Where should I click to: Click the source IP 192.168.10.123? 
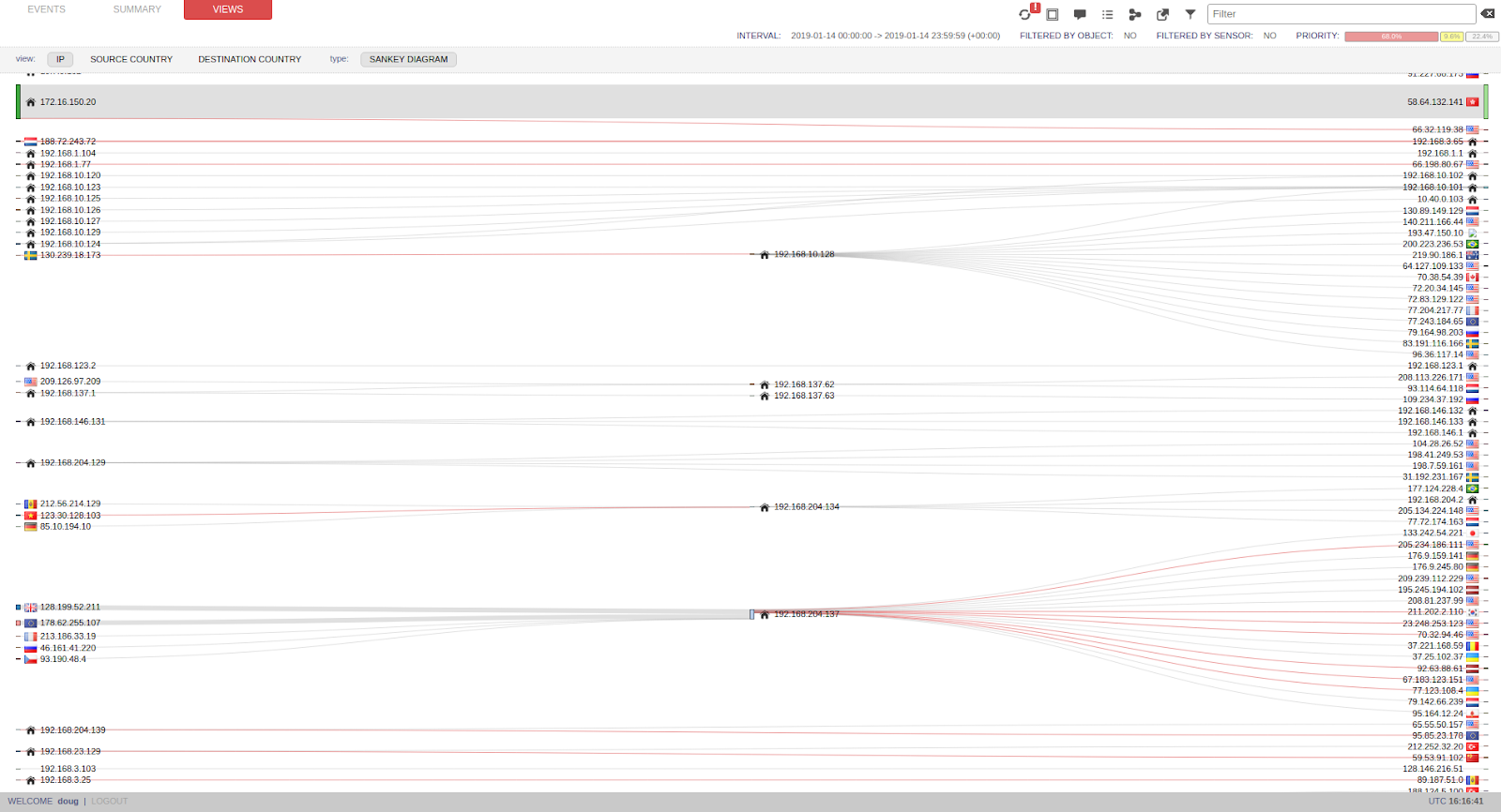[70, 188]
